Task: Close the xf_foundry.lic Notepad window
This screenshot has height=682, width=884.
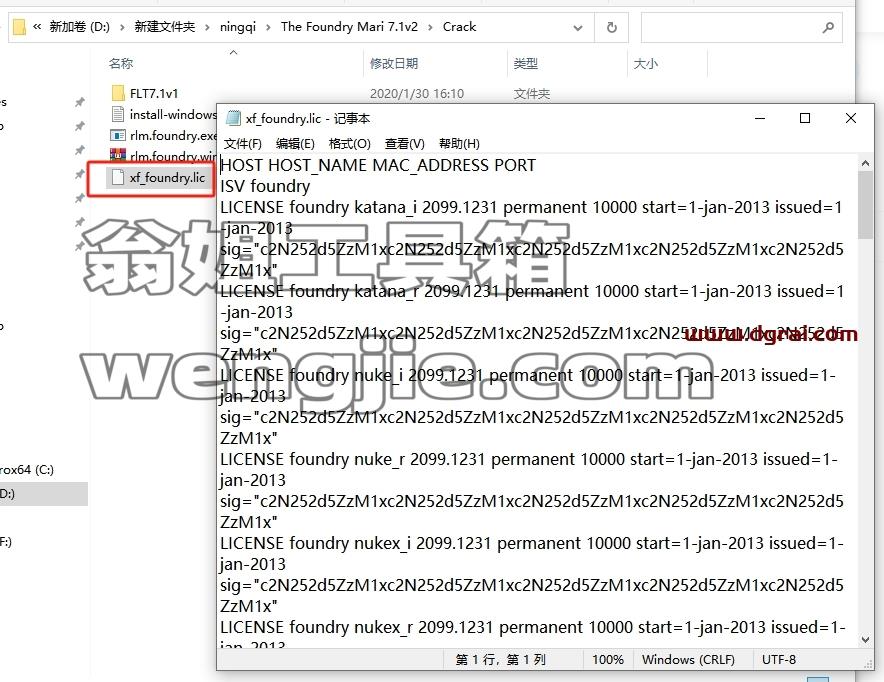Action: 851,118
